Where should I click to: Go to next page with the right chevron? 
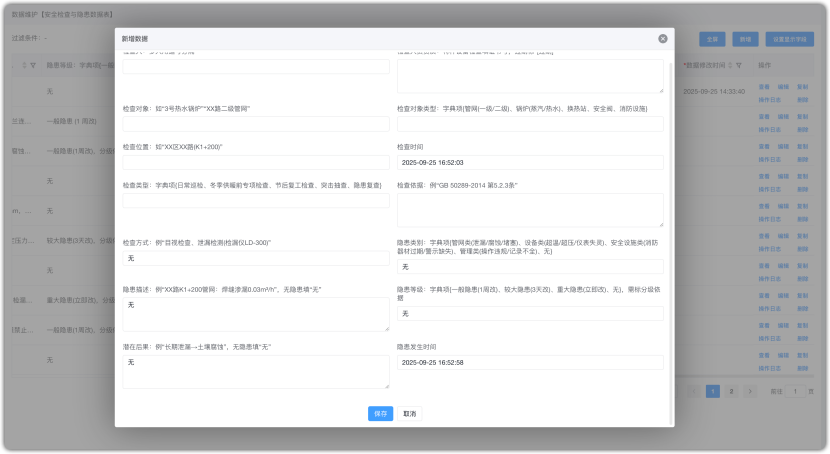[750, 392]
